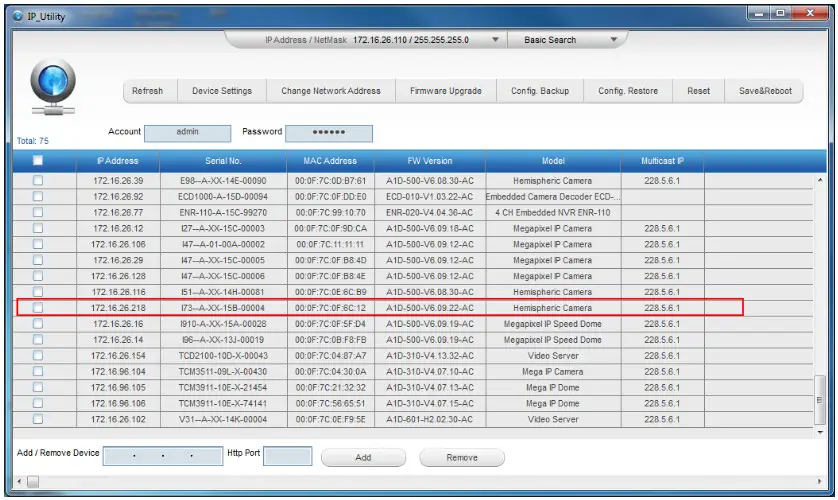The image size is (838, 500).
Task: Click Config. Backup
Action: [540, 91]
